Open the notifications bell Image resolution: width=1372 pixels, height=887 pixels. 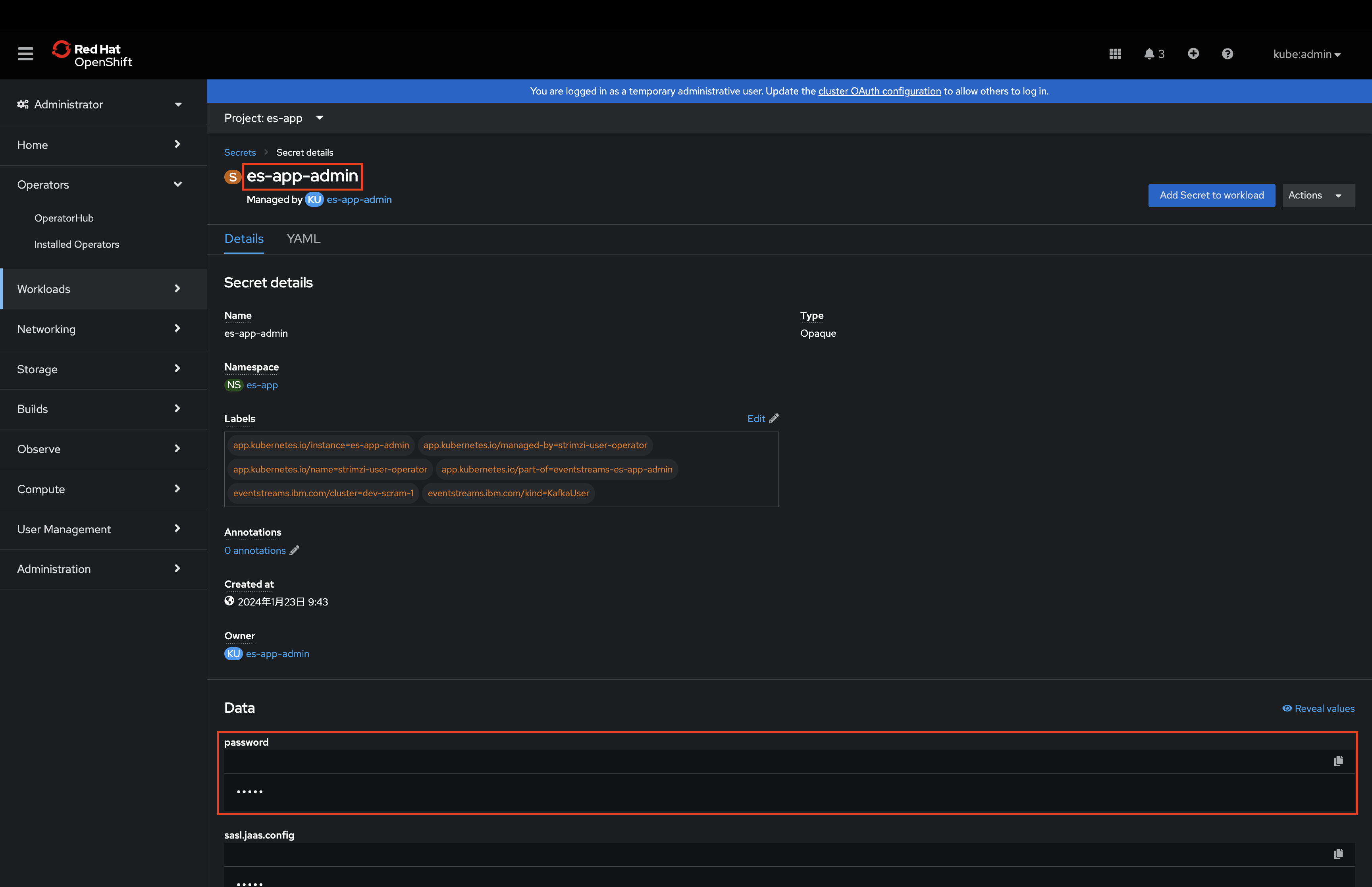(1153, 54)
